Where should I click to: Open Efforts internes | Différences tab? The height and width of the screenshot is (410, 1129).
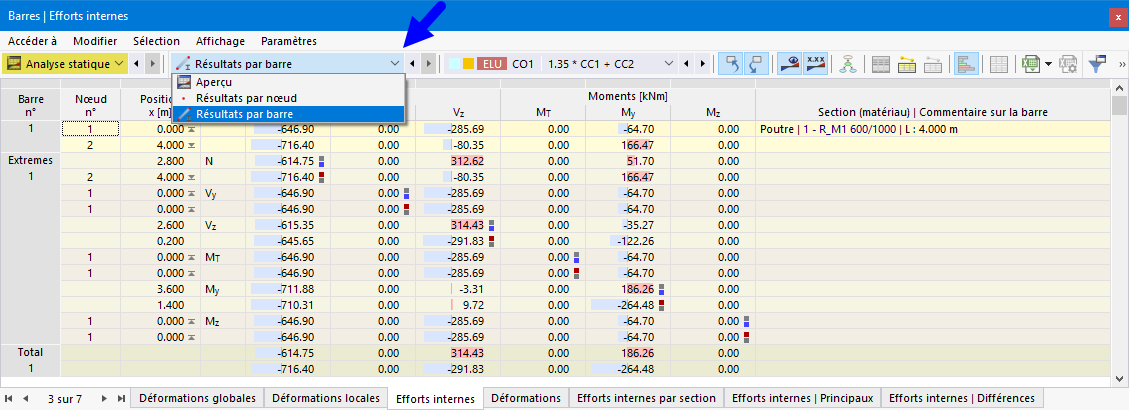[962, 398]
